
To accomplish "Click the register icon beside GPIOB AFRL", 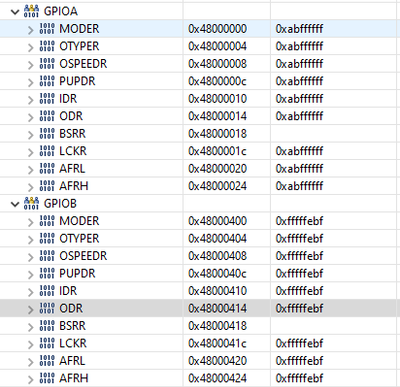I will point(47,361).
